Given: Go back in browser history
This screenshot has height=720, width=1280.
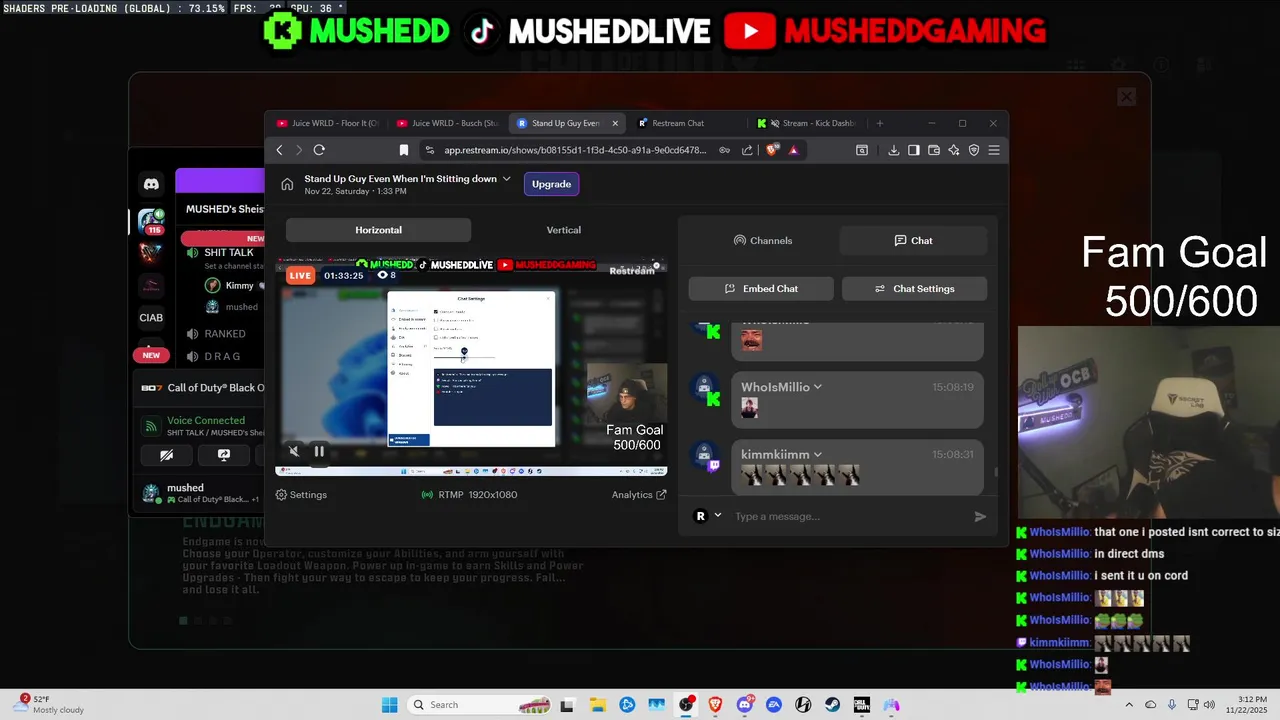Looking at the screenshot, I should [x=279, y=150].
